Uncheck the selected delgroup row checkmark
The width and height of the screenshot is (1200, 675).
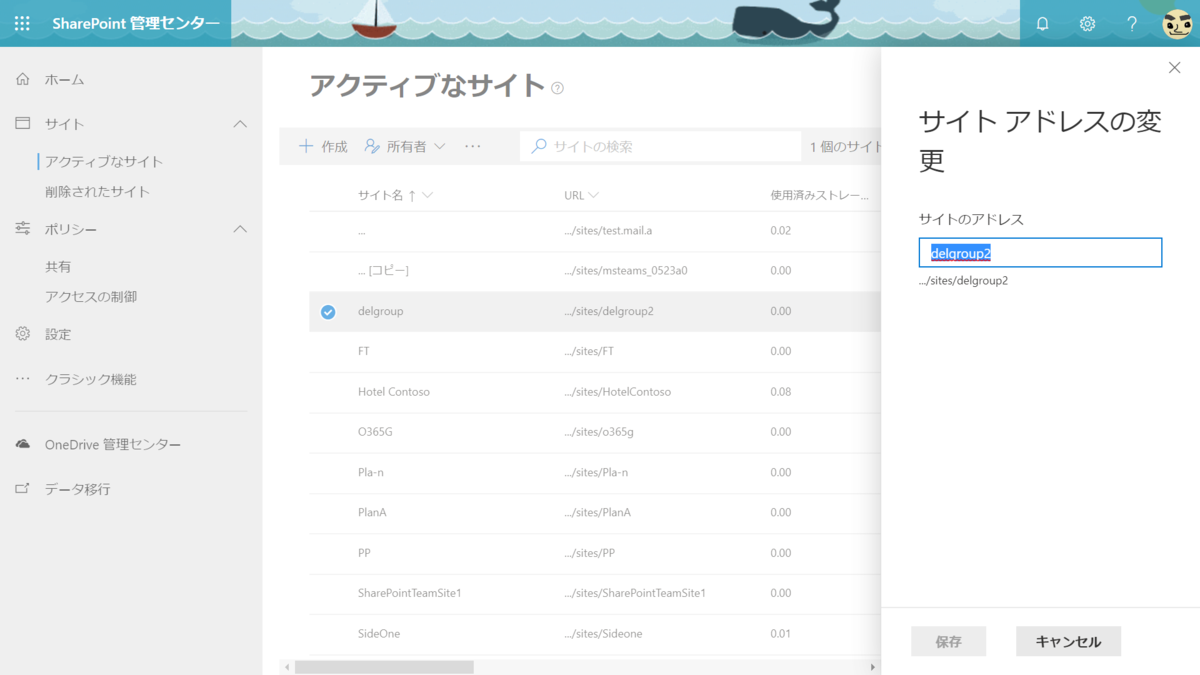click(328, 312)
